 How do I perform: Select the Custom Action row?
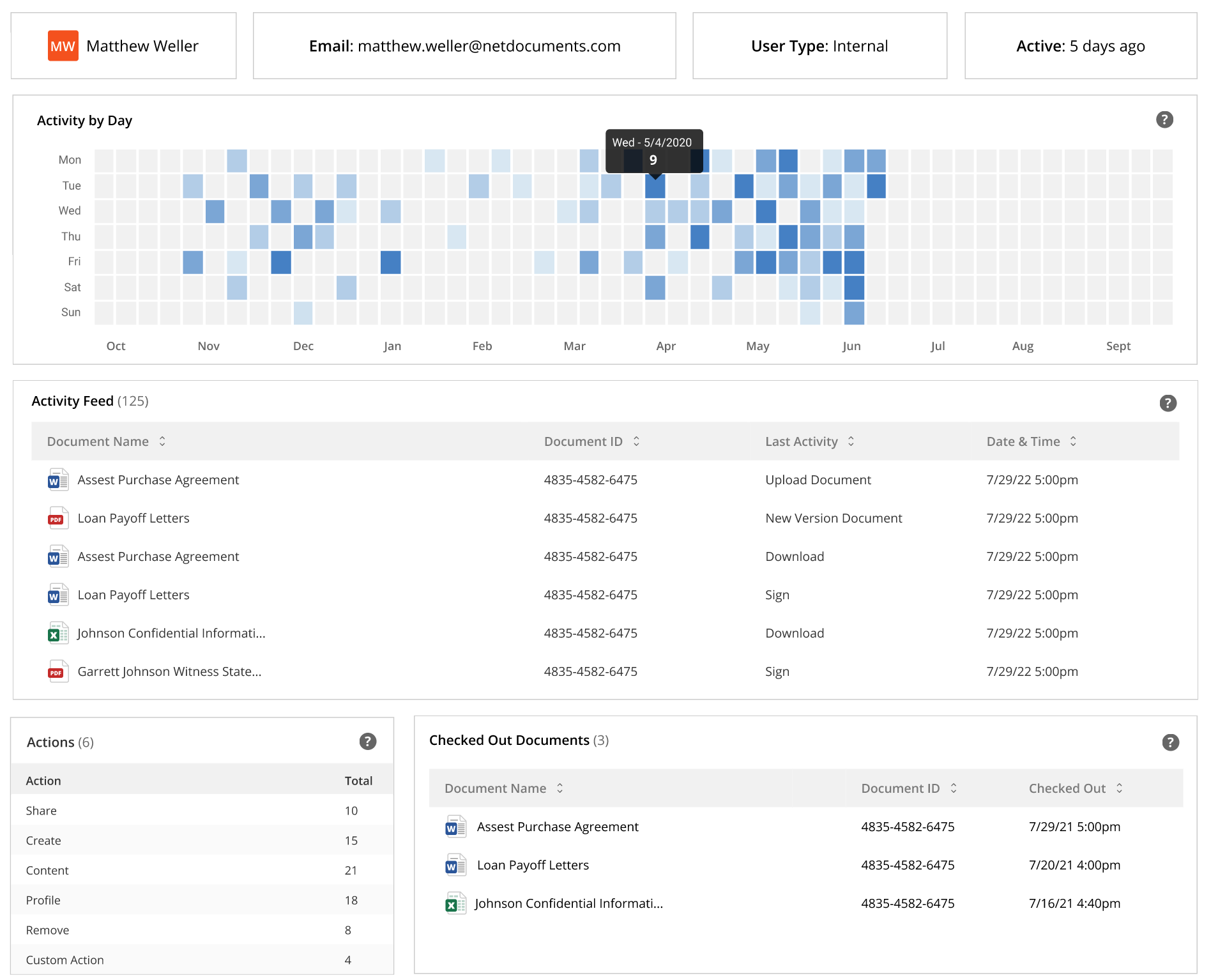(192, 960)
